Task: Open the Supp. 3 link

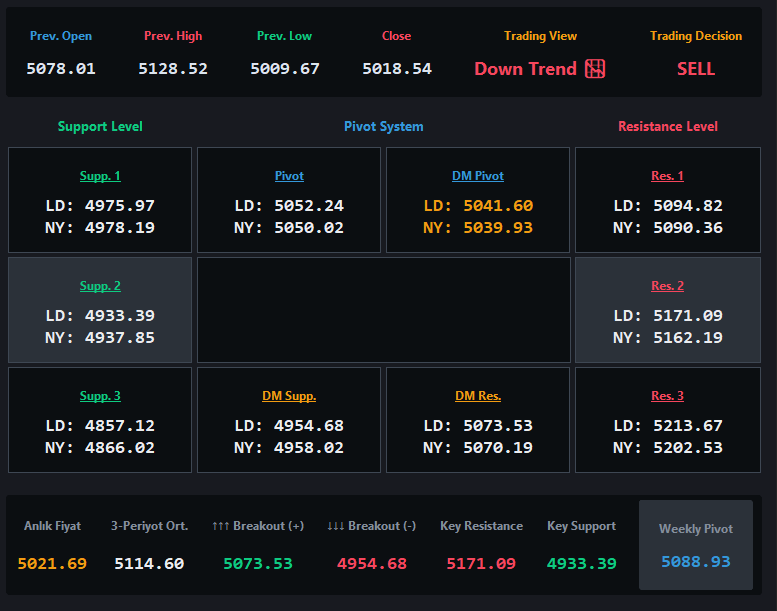Action: click(100, 396)
